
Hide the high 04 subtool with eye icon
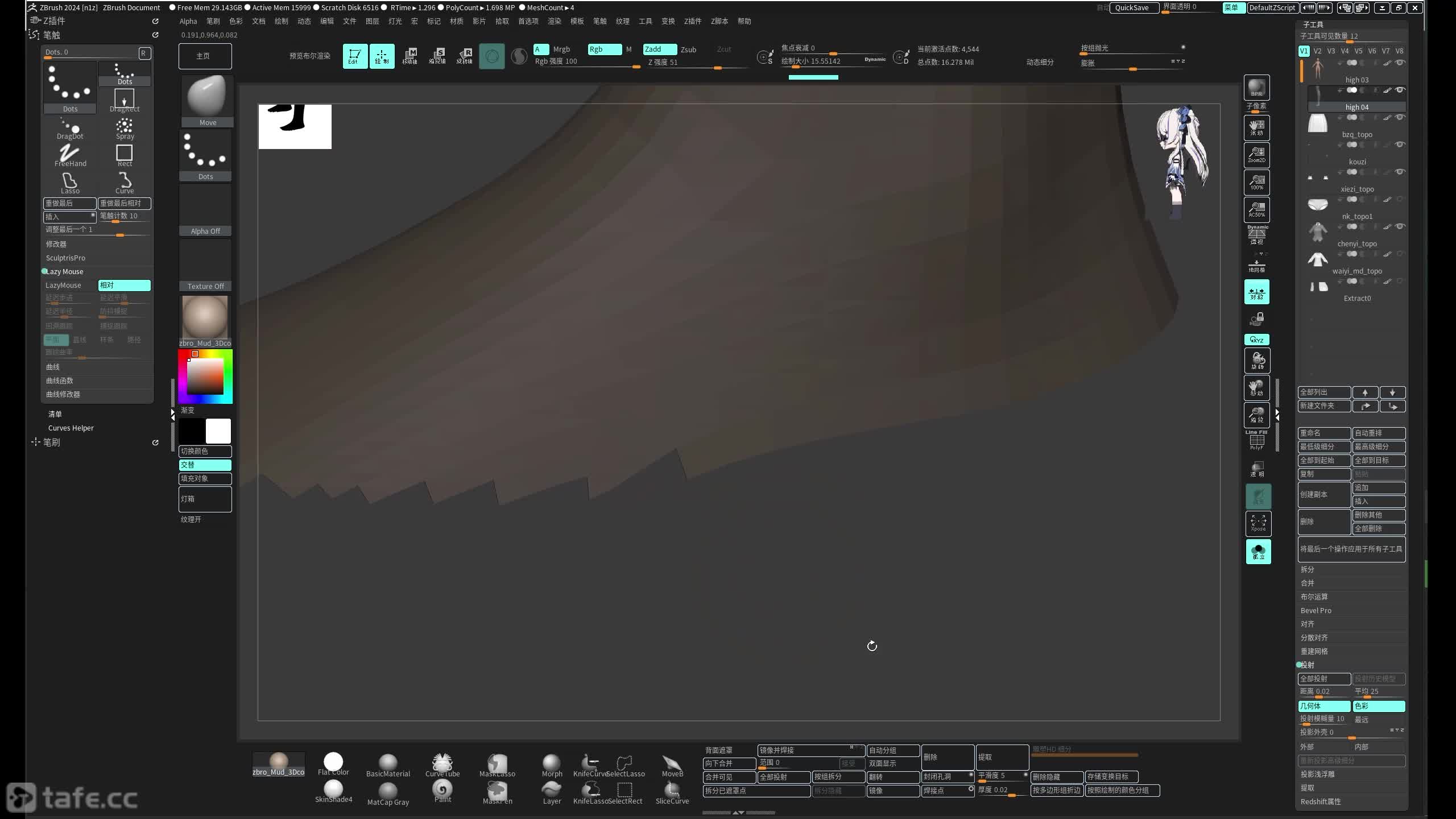pos(1401,90)
